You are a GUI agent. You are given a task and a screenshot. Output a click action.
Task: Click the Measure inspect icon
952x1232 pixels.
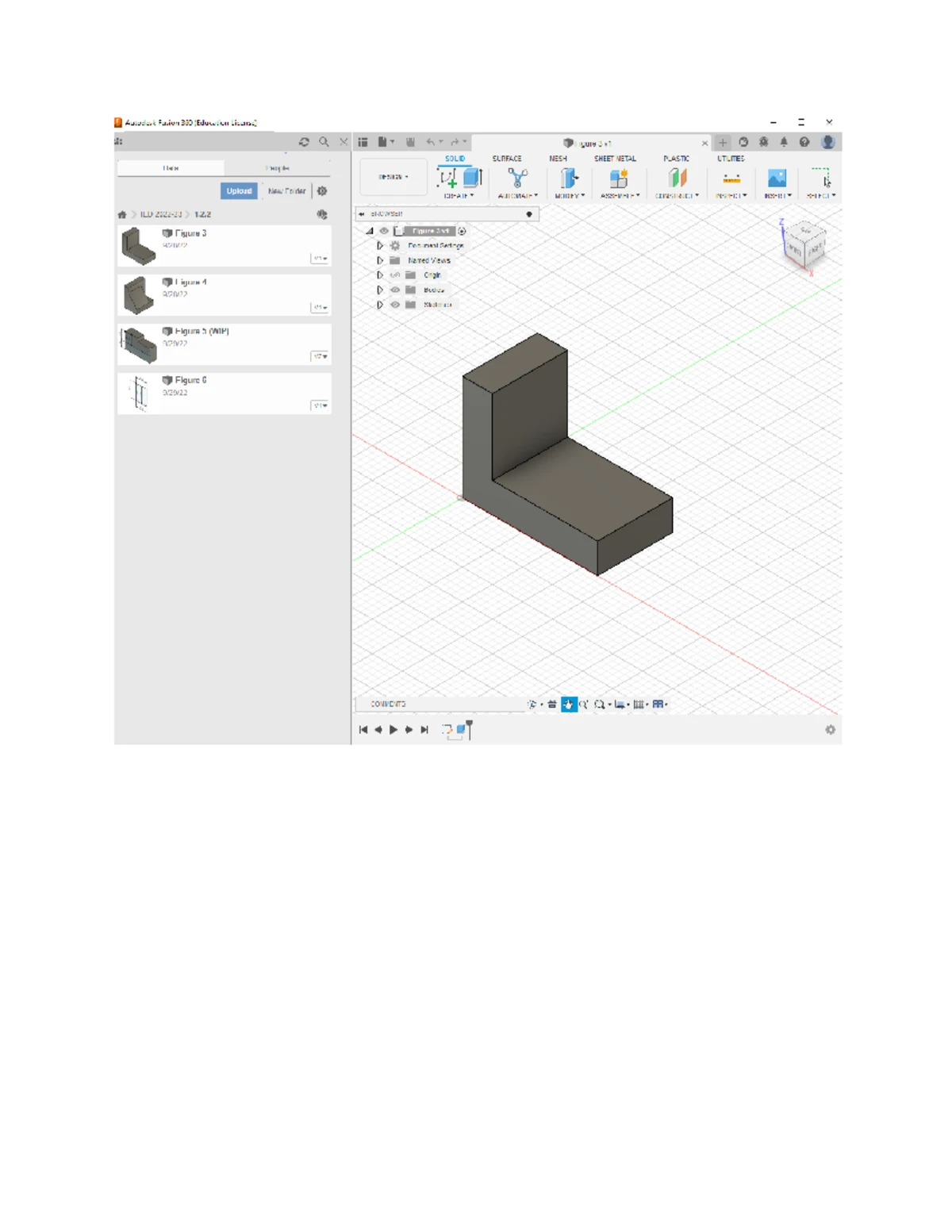click(731, 178)
